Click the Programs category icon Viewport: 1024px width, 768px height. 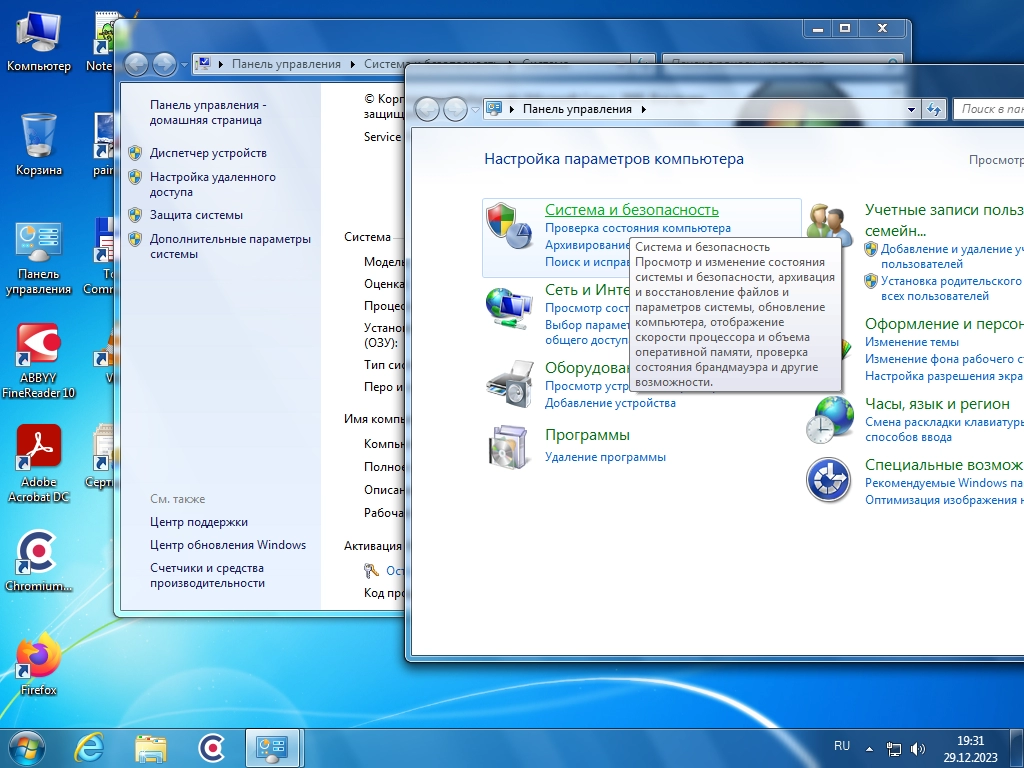[x=509, y=446]
